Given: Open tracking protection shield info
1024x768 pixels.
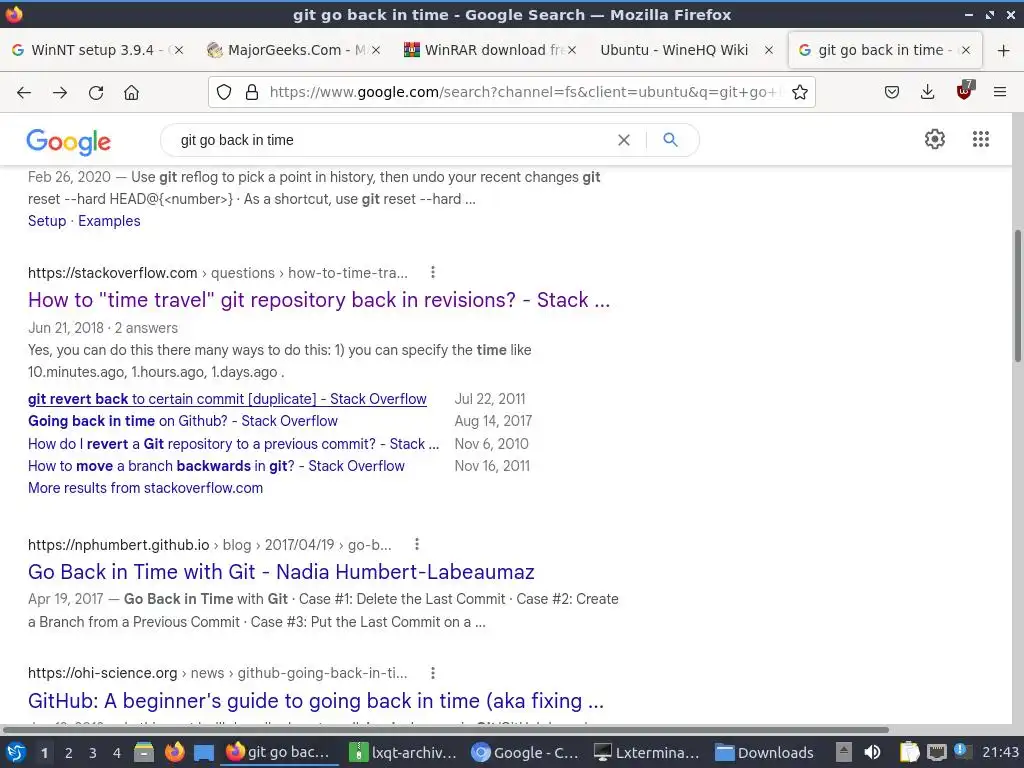Looking at the screenshot, I should 224,92.
